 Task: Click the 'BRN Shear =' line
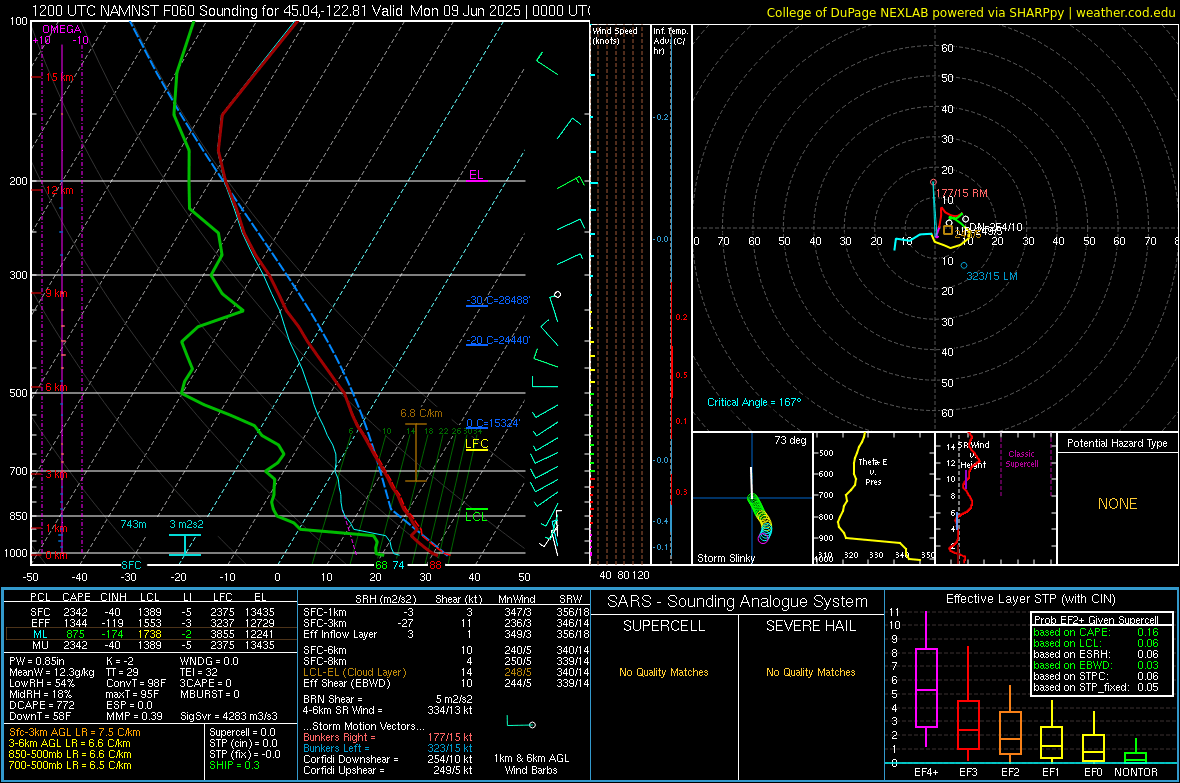pyautogui.click(x=388, y=699)
